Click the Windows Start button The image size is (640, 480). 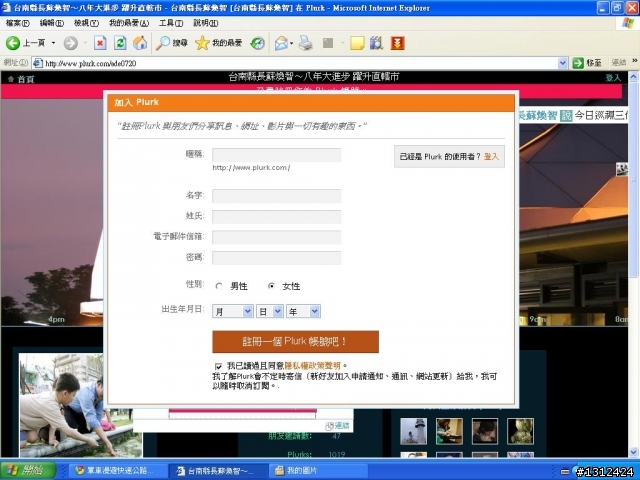pos(27,470)
